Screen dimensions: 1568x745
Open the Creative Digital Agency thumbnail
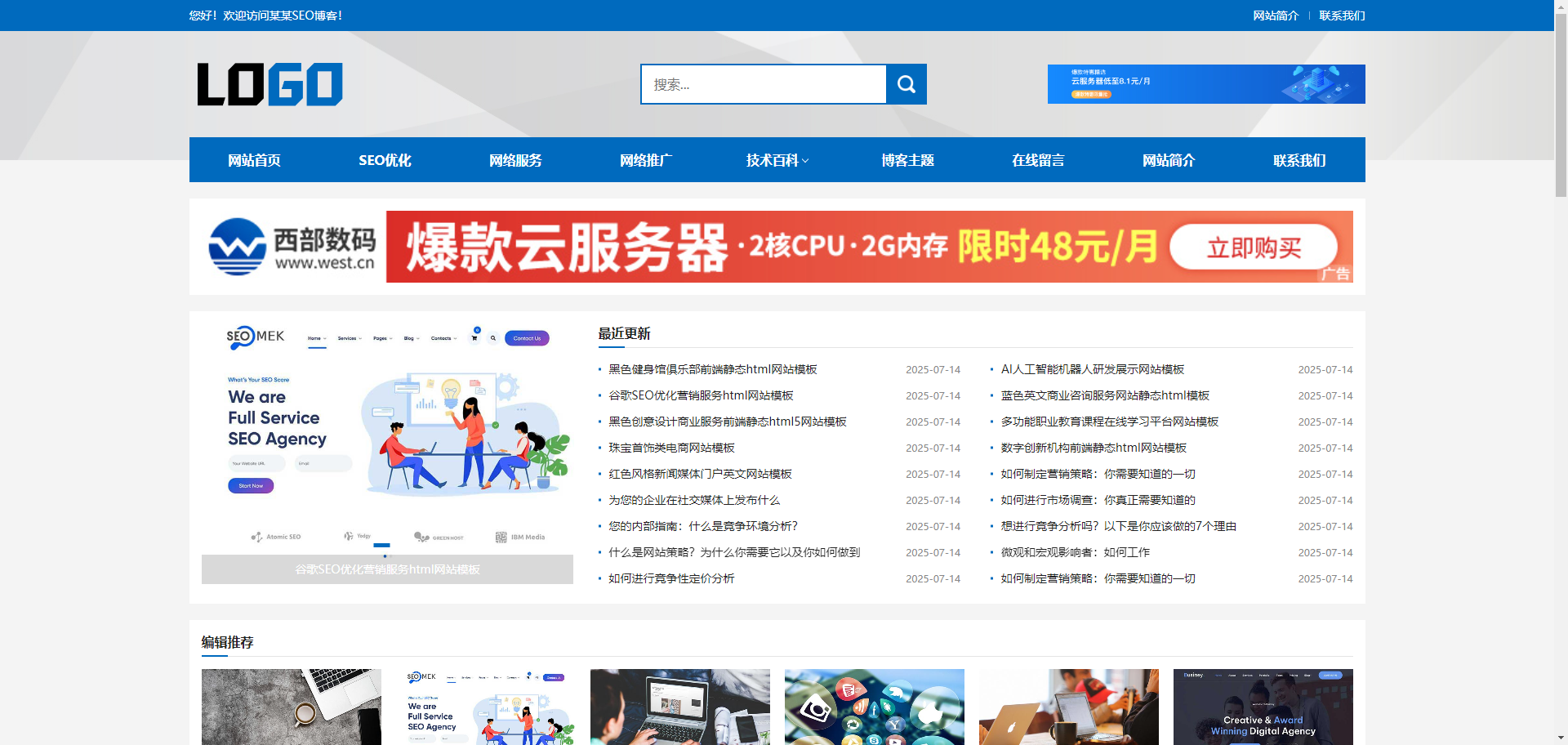pos(1263,707)
